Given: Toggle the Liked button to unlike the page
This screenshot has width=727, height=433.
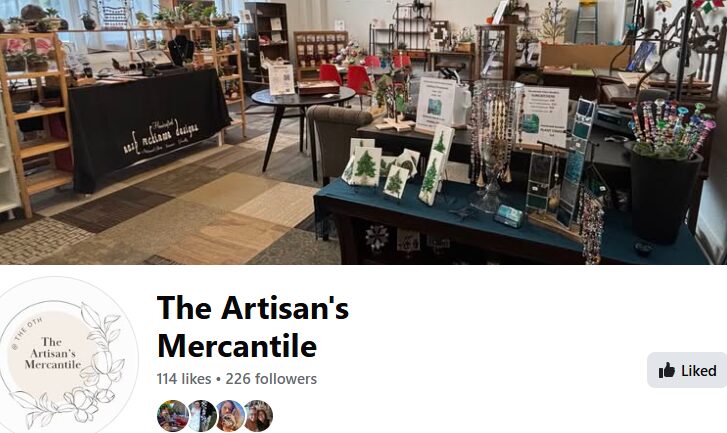Looking at the screenshot, I should [x=687, y=370].
